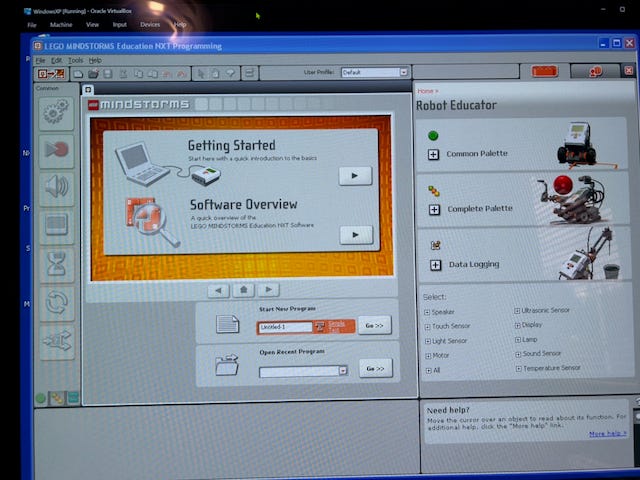This screenshot has height=480, width=640.
Task: Expand the Complete Palette section
Action: click(434, 210)
